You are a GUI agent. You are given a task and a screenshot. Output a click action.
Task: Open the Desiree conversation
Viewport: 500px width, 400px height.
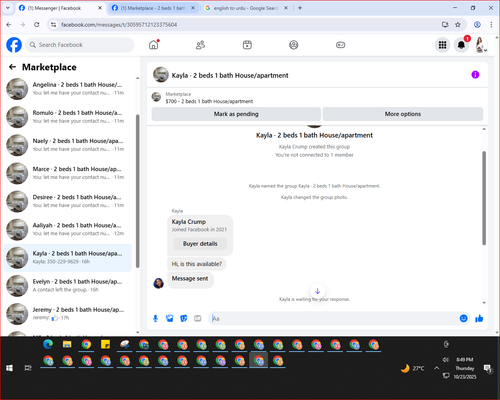tap(68, 201)
